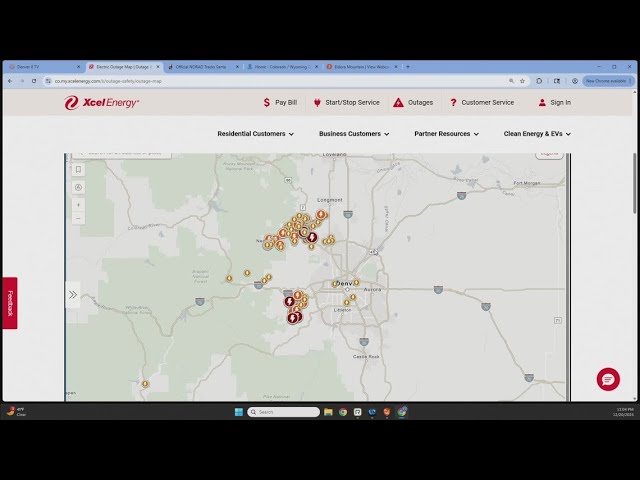
Task: Expand Clean Energy & EVs menu
Action: tap(537, 133)
